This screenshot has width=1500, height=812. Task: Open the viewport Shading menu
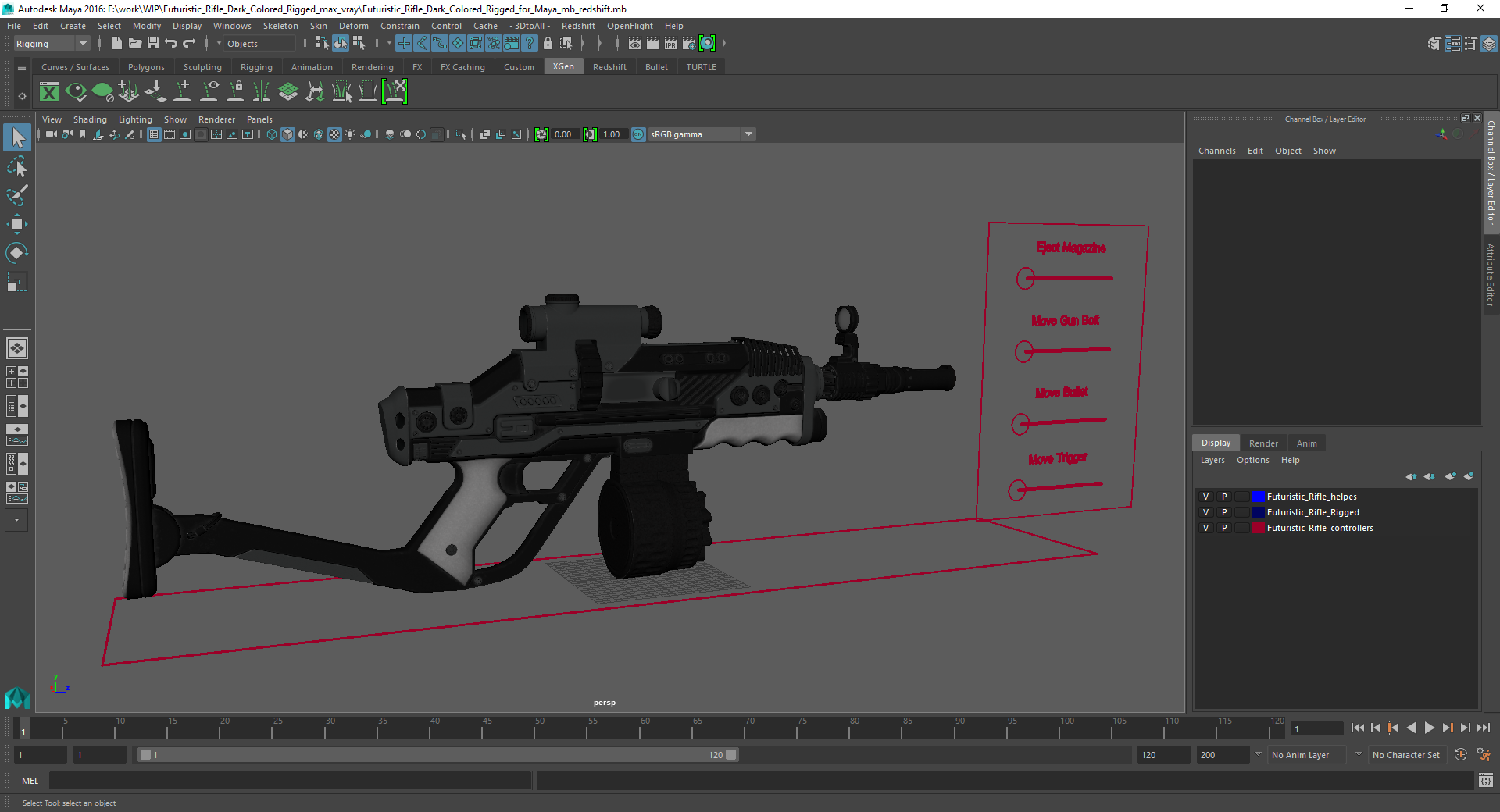[x=90, y=119]
